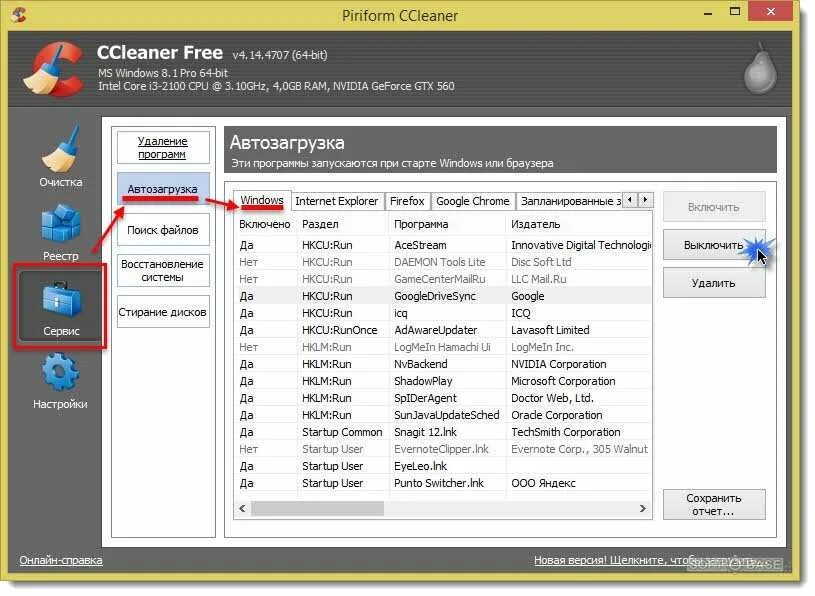815x596 pixels.
Task: Sort by the Включено column header
Action: coord(265,224)
